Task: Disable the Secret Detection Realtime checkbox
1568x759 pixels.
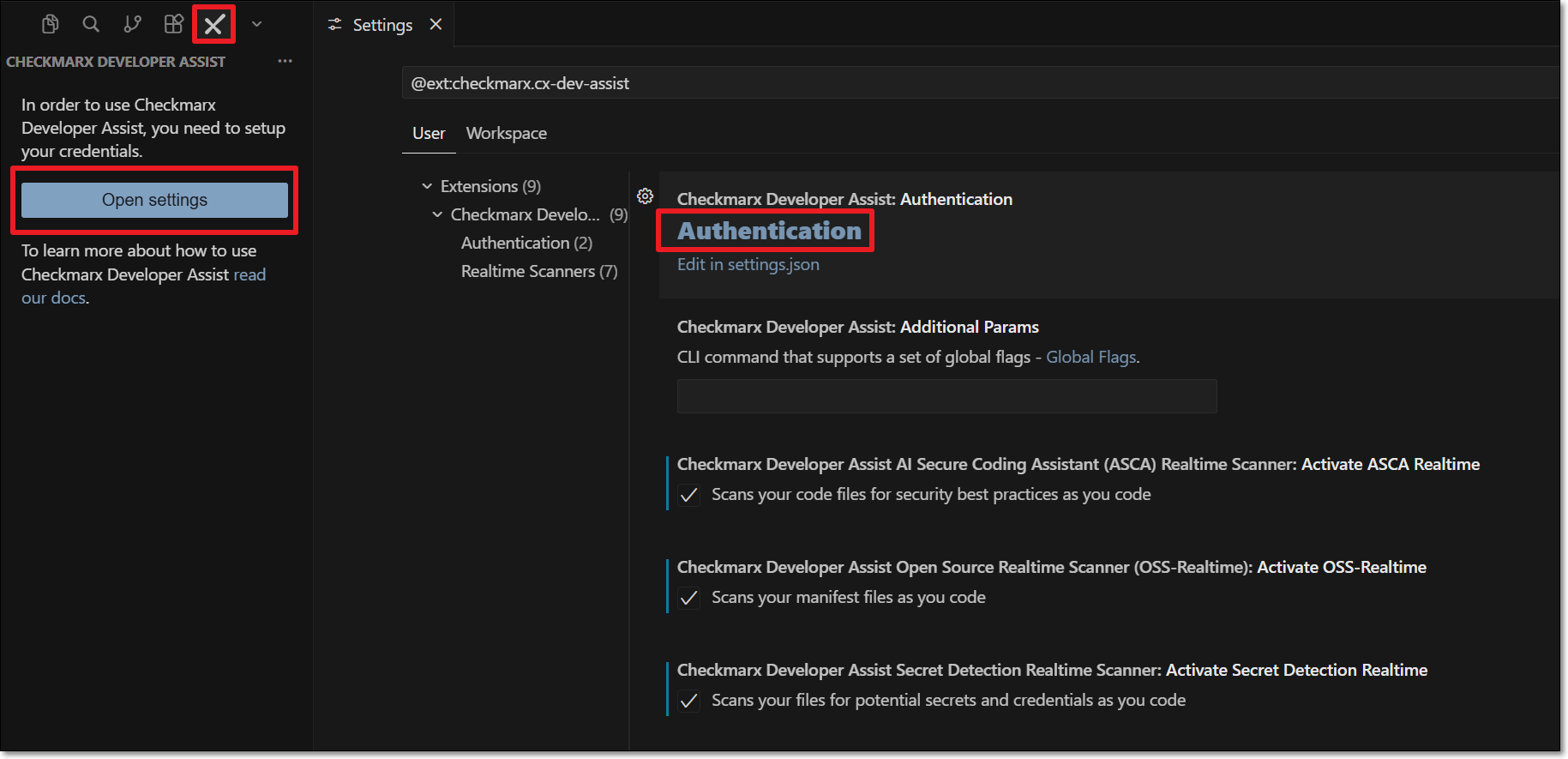Action: point(688,701)
